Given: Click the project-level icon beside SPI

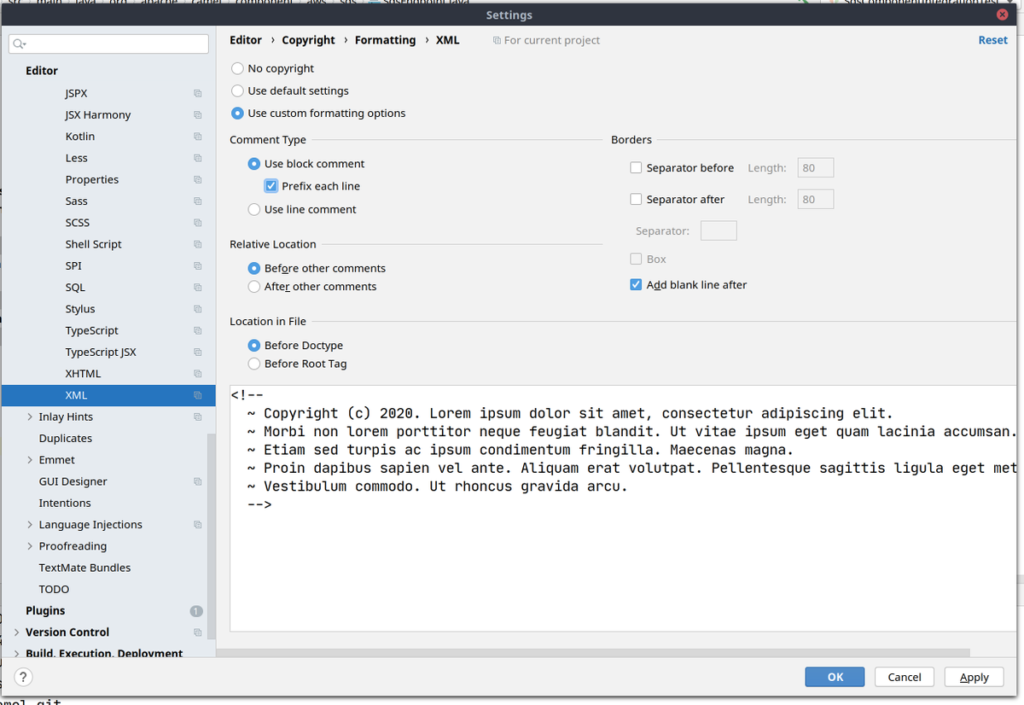Looking at the screenshot, I should click(198, 266).
